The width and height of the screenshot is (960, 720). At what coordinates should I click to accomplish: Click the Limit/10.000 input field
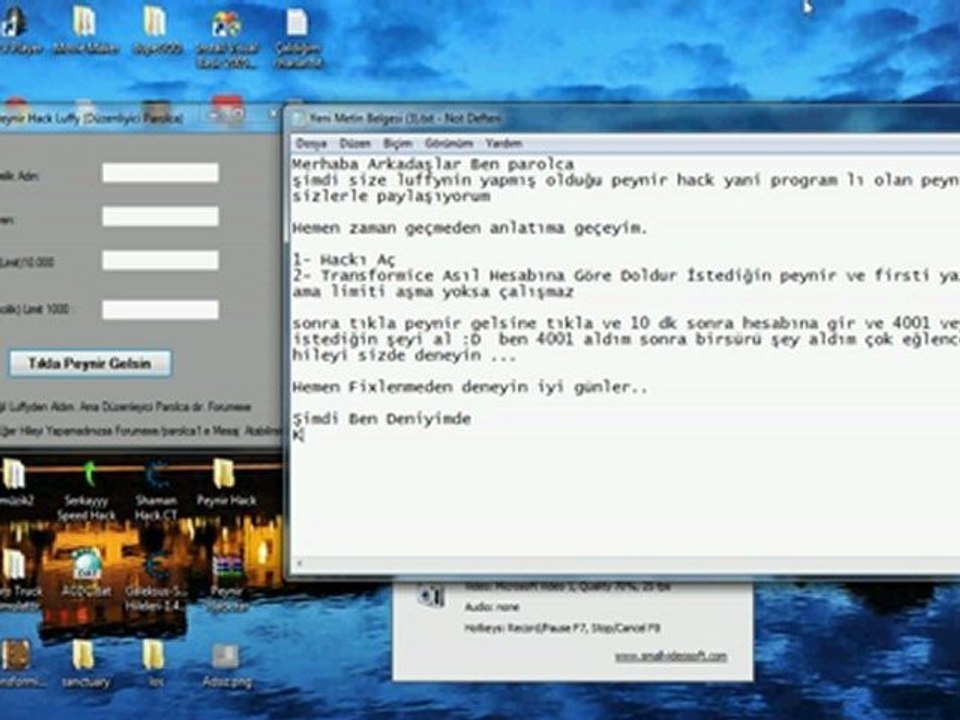tap(160, 260)
